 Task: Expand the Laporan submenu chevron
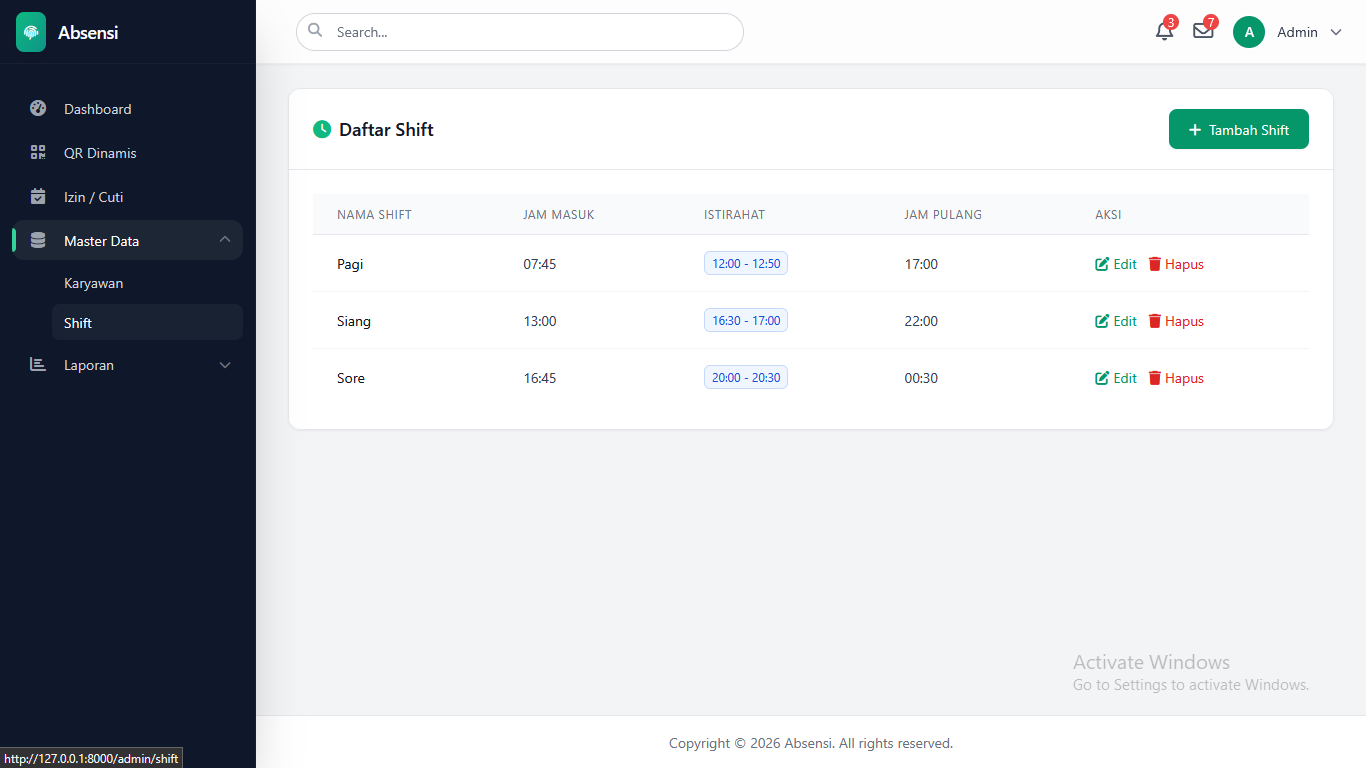[x=225, y=365]
